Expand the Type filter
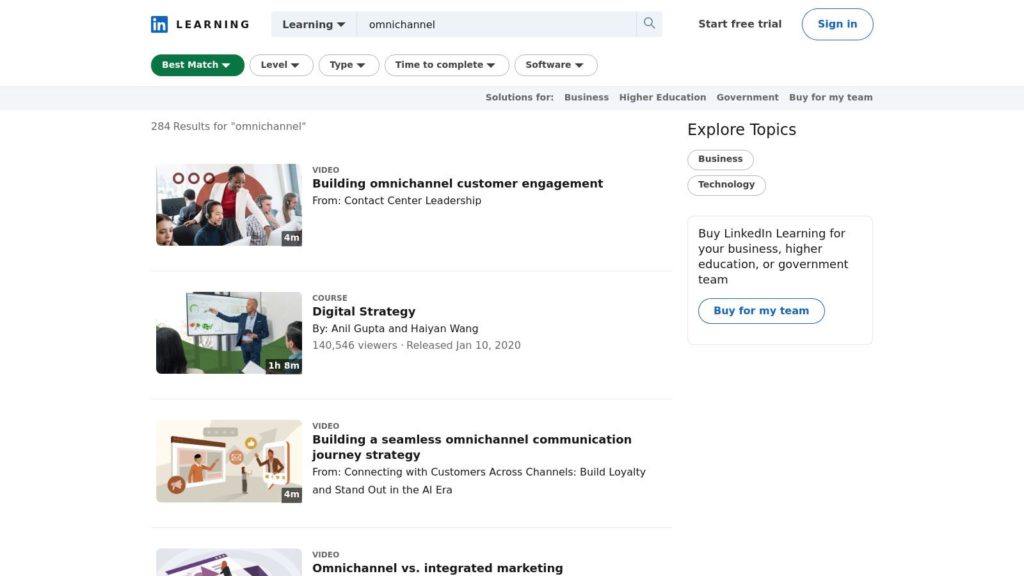The image size is (1024, 576). [x=348, y=65]
